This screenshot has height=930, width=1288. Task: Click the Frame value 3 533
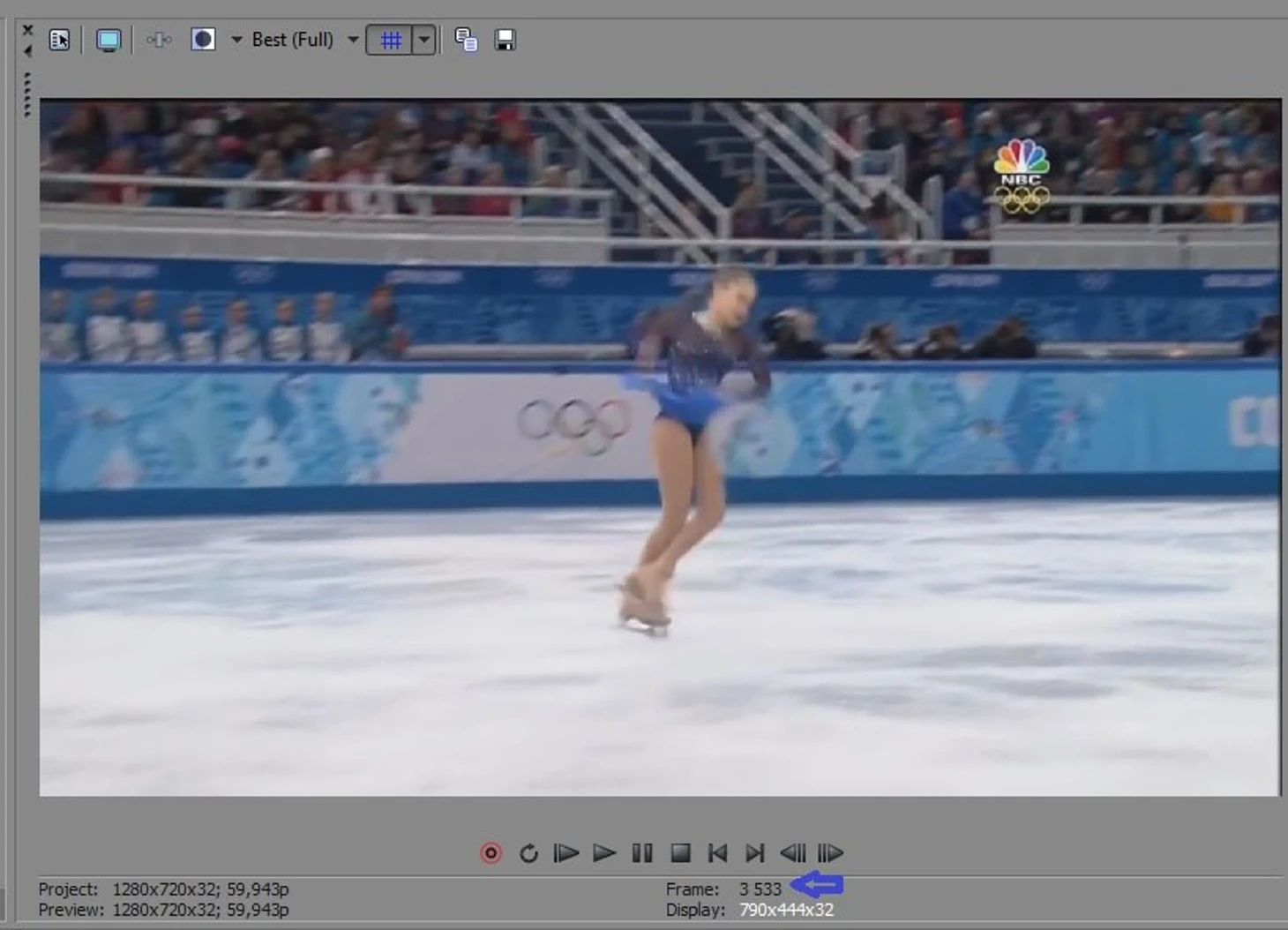click(x=760, y=889)
